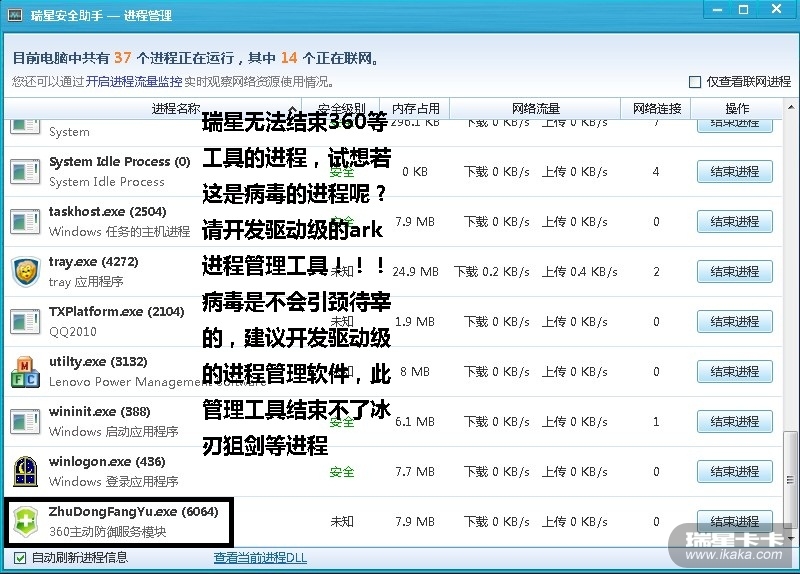End TXPlatform.exe with 结束进程 button

735,321
